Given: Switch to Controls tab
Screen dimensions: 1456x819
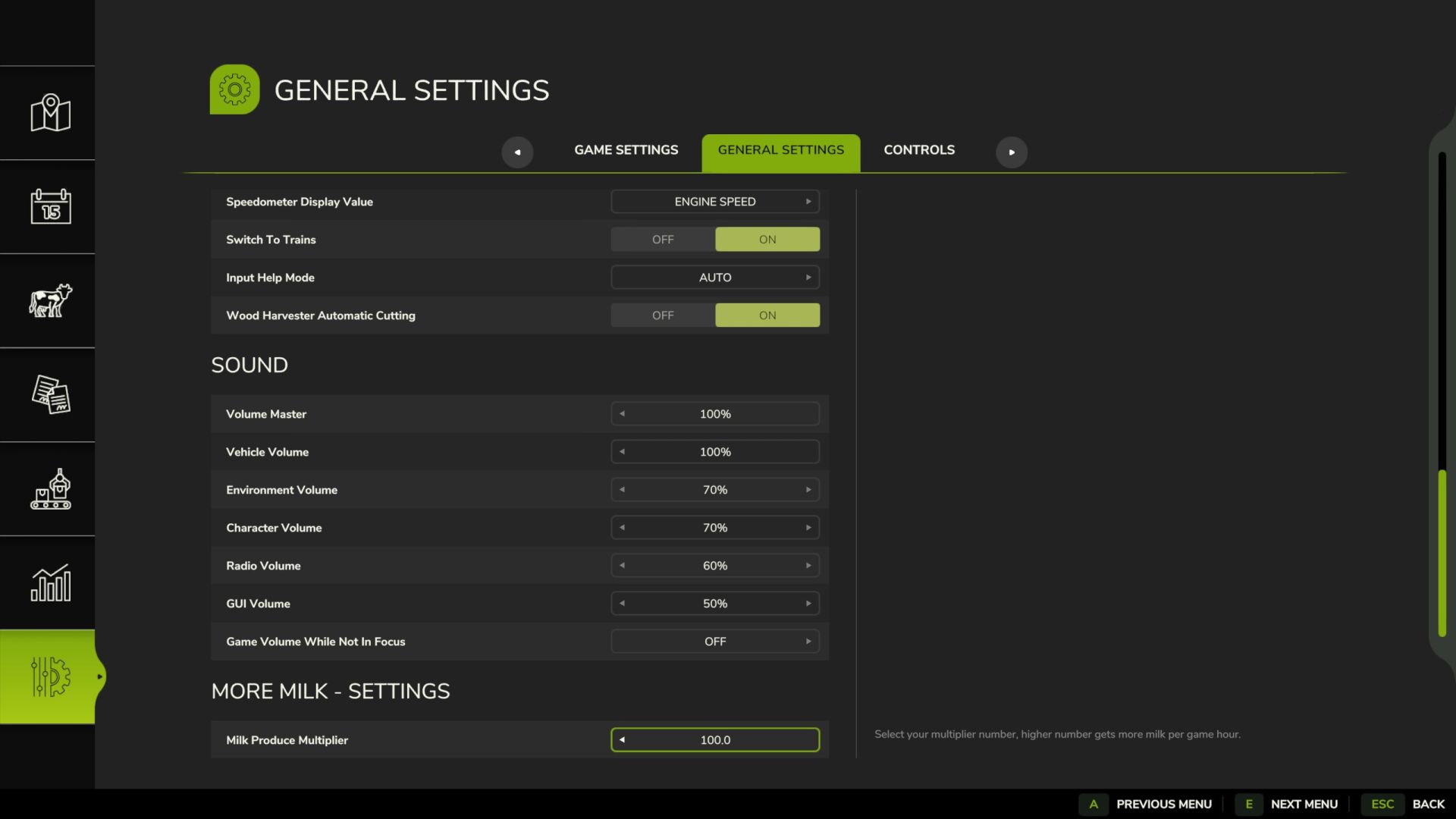Looking at the screenshot, I should tap(919, 152).
